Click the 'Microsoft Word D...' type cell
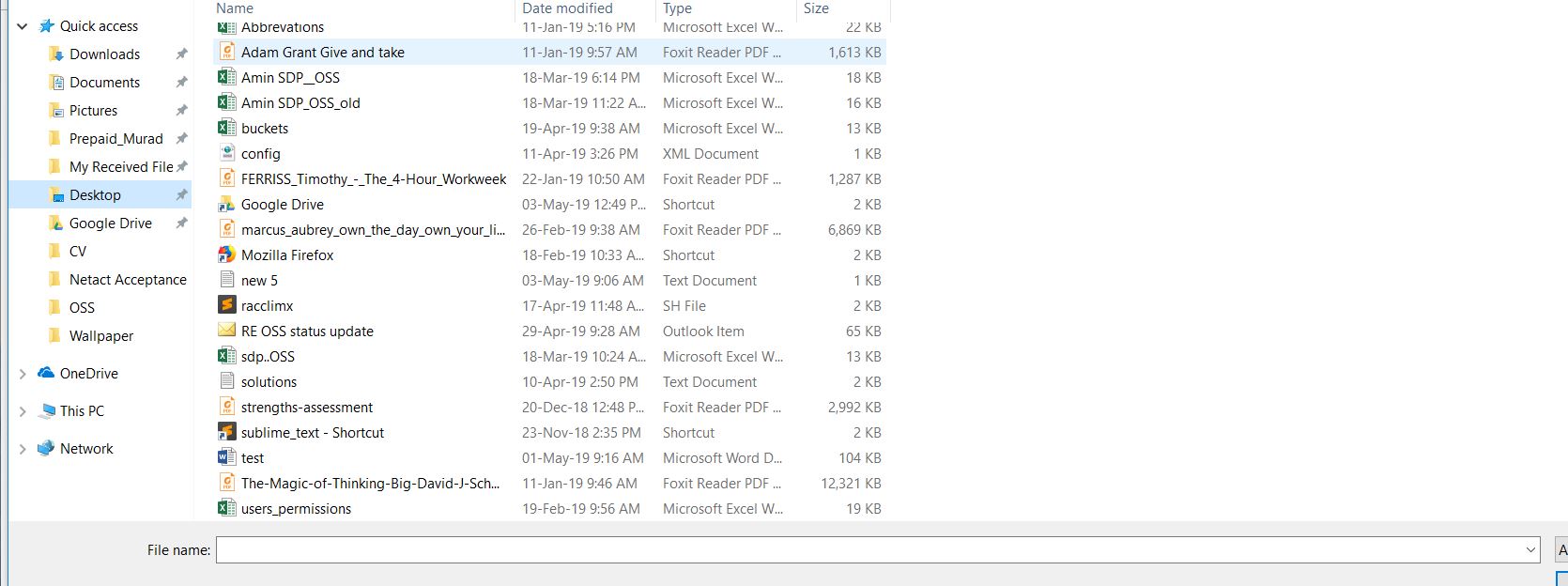1568x586 pixels. [x=722, y=458]
